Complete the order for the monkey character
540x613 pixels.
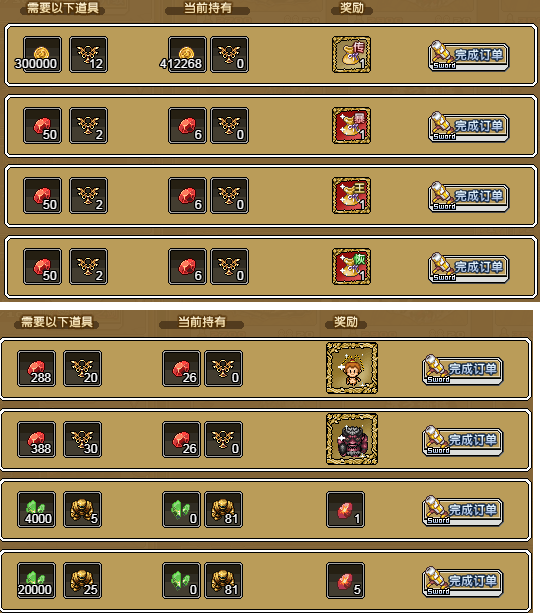[x=463, y=370]
